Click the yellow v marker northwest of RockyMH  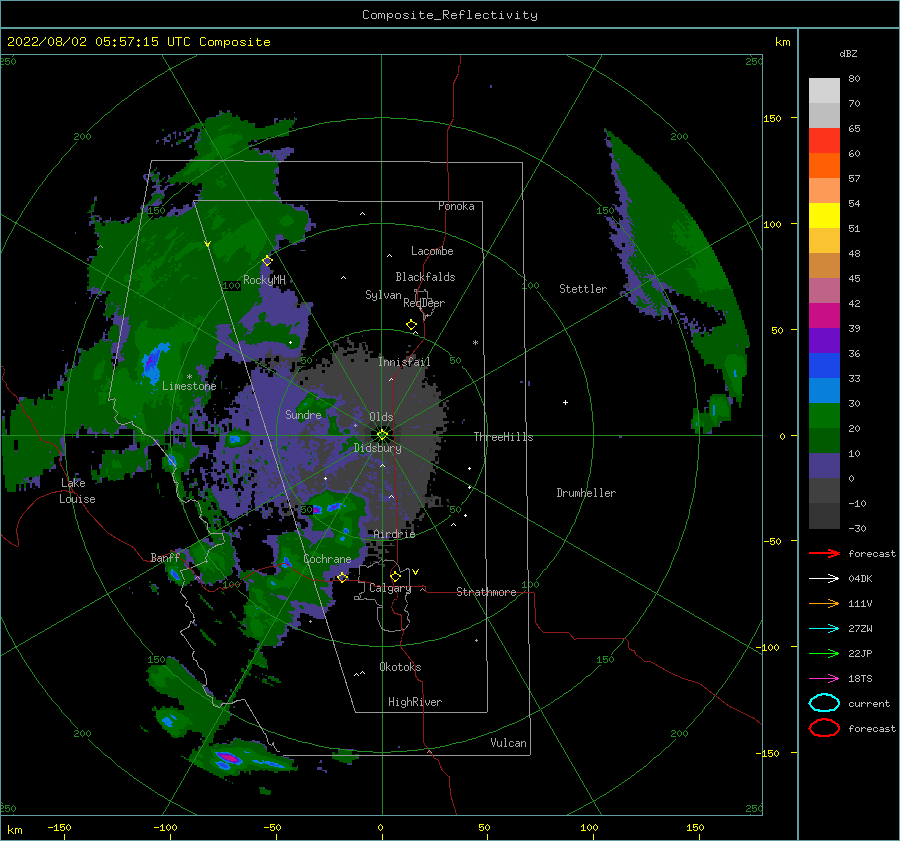(207, 245)
